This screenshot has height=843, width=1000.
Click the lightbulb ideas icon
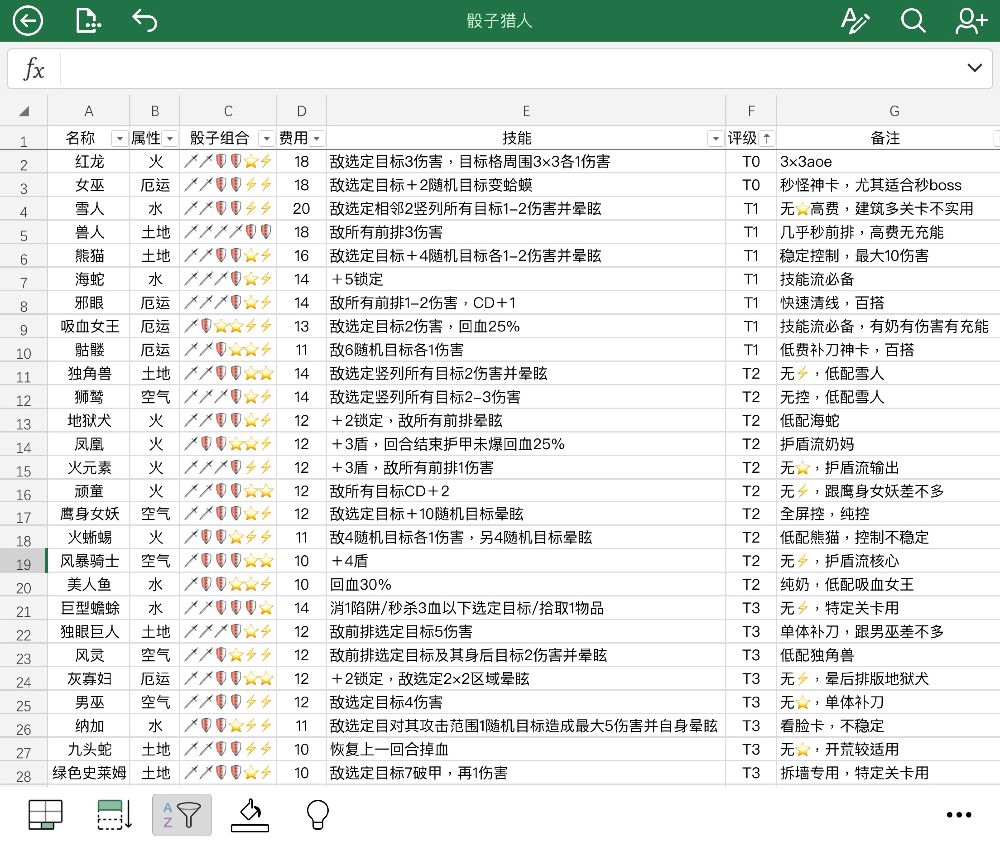pyautogui.click(x=317, y=815)
